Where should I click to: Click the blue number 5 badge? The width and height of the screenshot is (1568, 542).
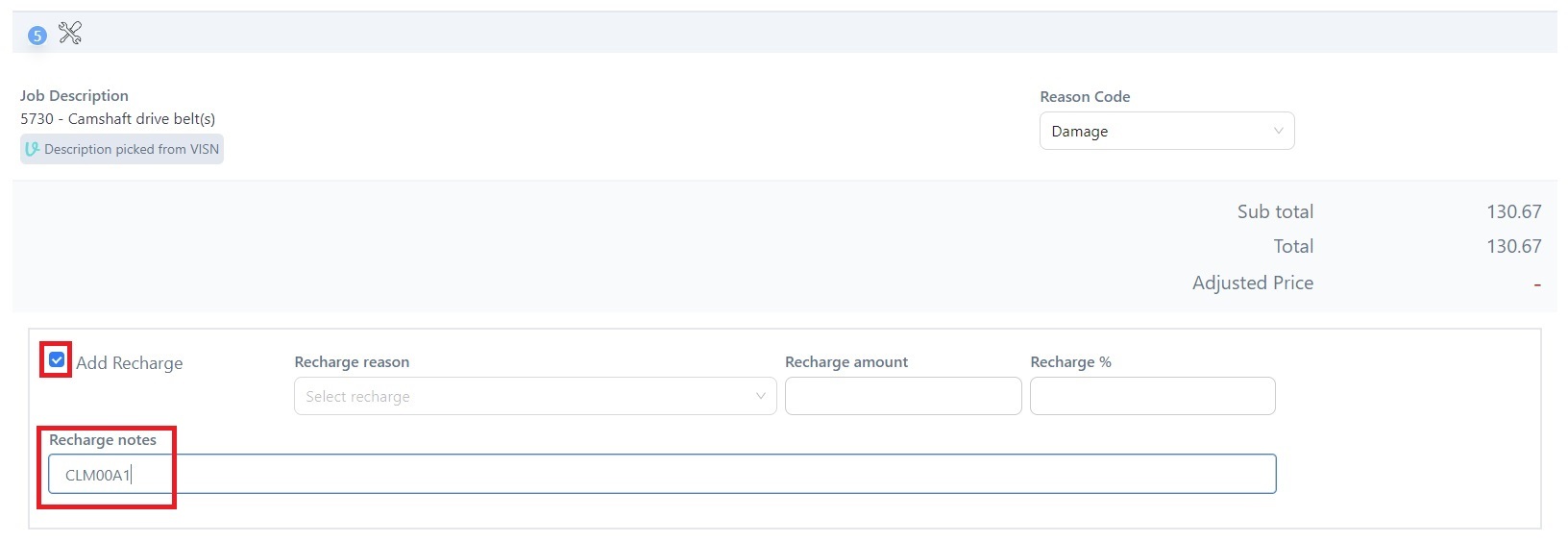[x=37, y=36]
